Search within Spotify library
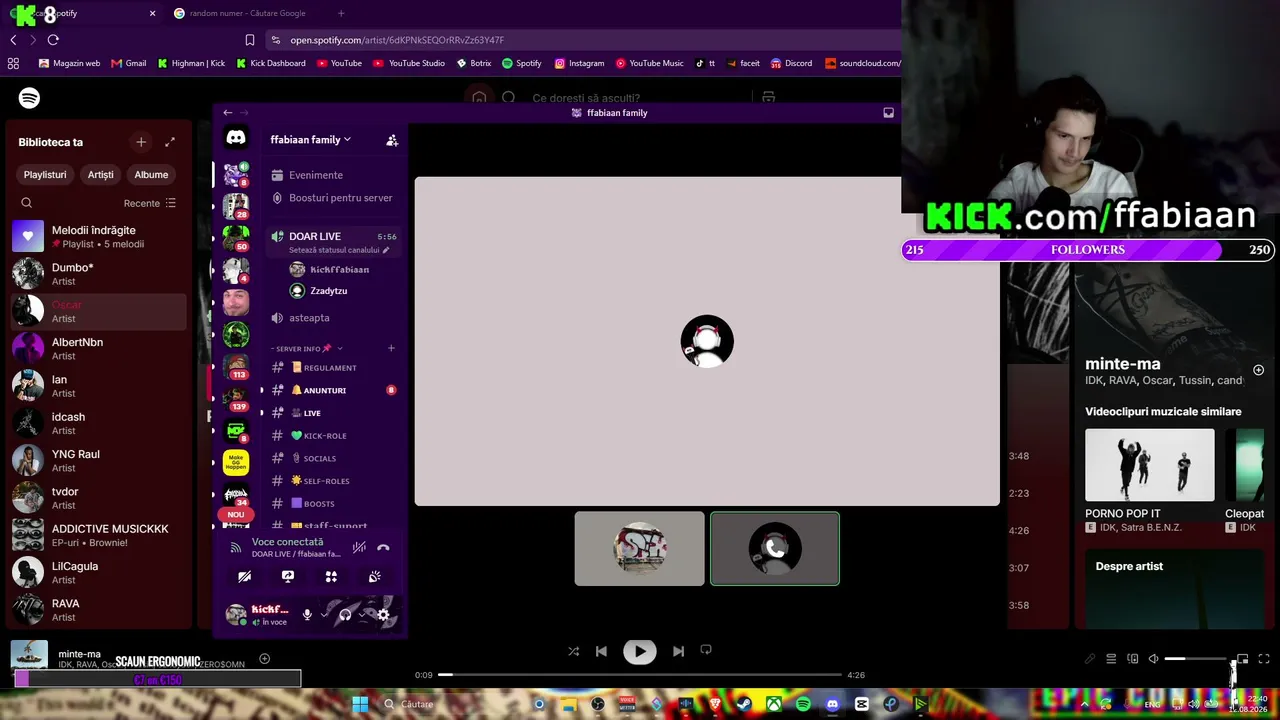The width and height of the screenshot is (1280, 720). pyautogui.click(x=27, y=203)
